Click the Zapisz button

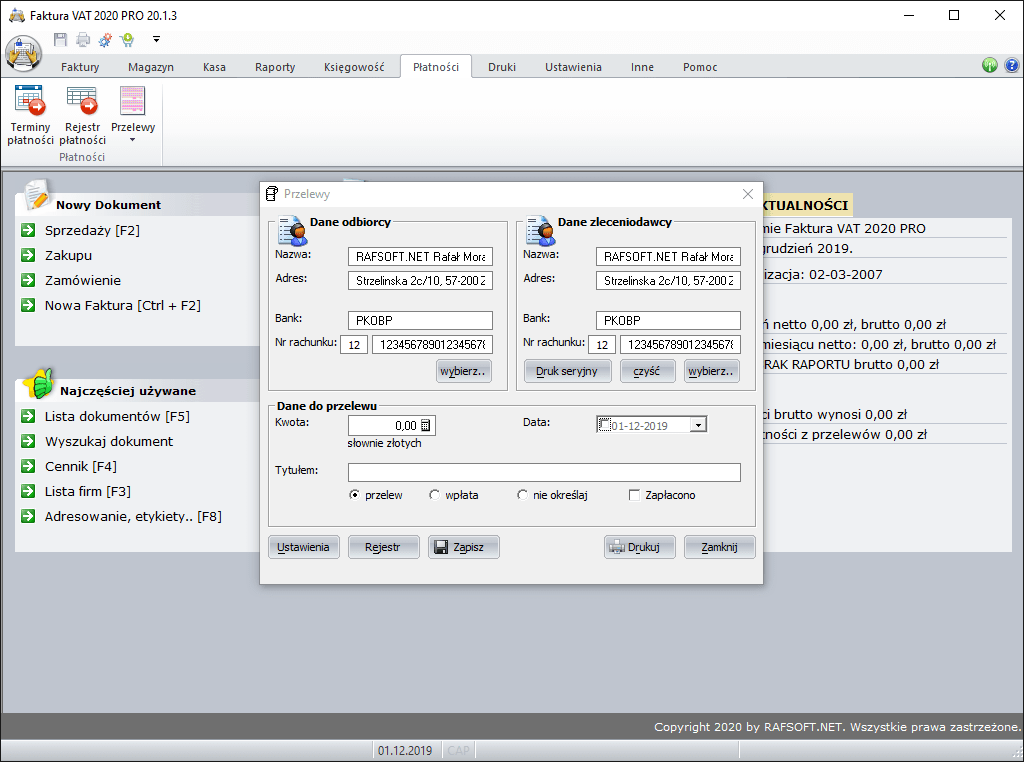464,547
